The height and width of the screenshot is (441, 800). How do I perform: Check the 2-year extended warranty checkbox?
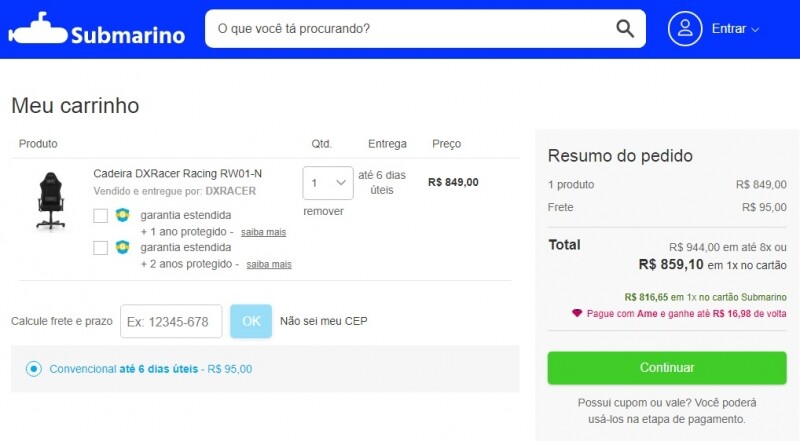point(101,247)
